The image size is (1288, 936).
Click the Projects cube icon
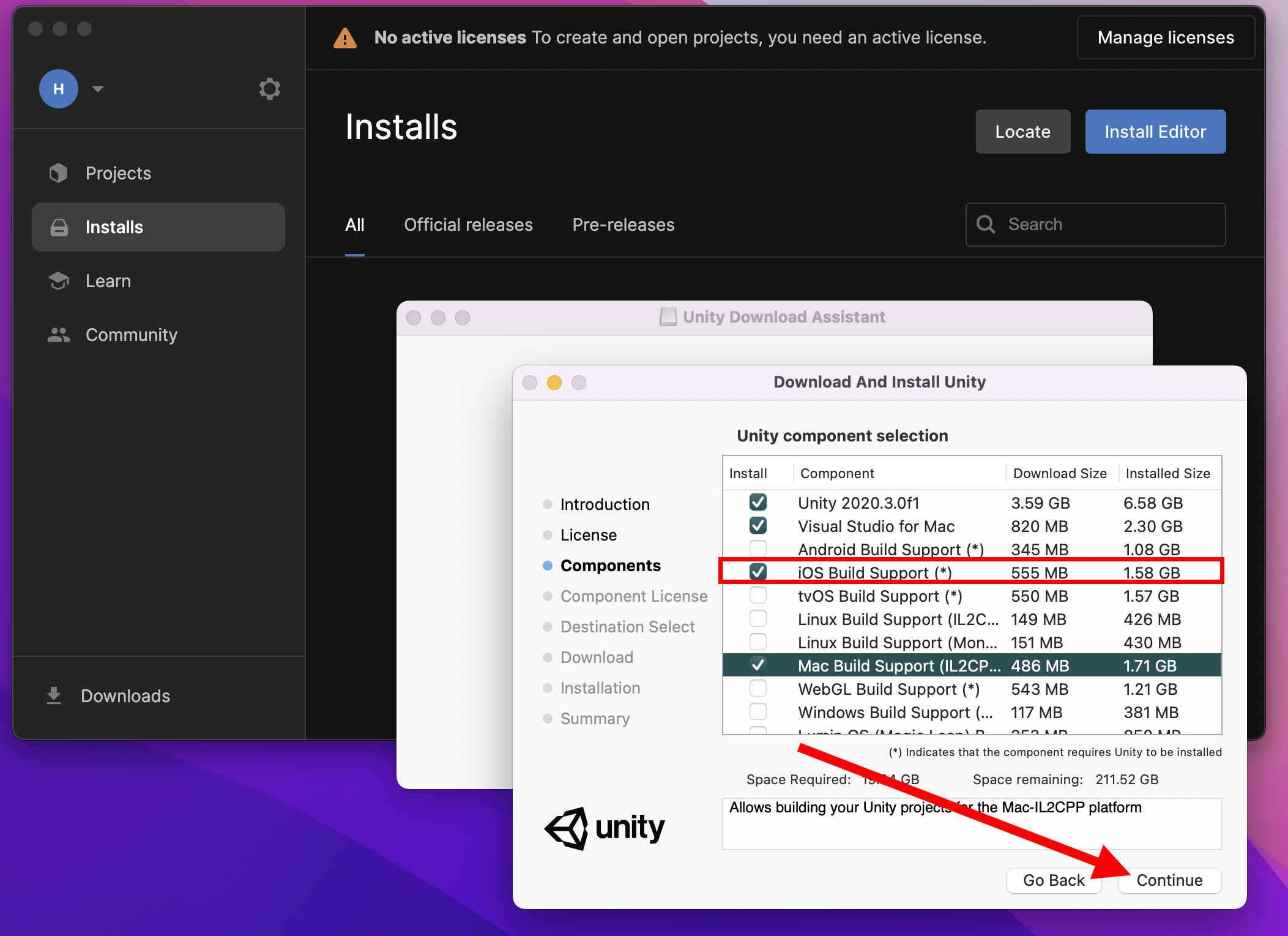point(59,173)
